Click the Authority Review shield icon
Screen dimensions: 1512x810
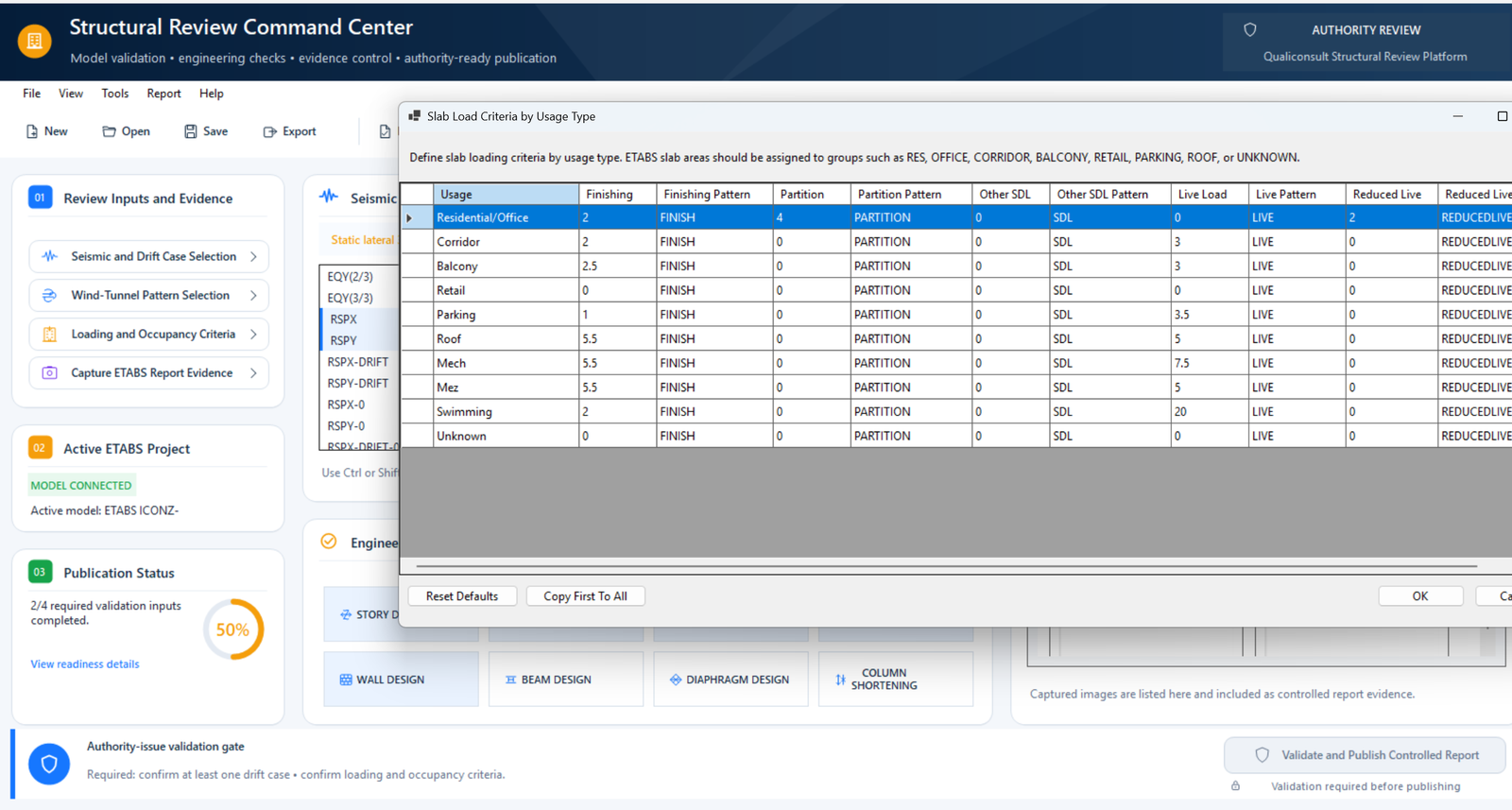click(x=1250, y=30)
